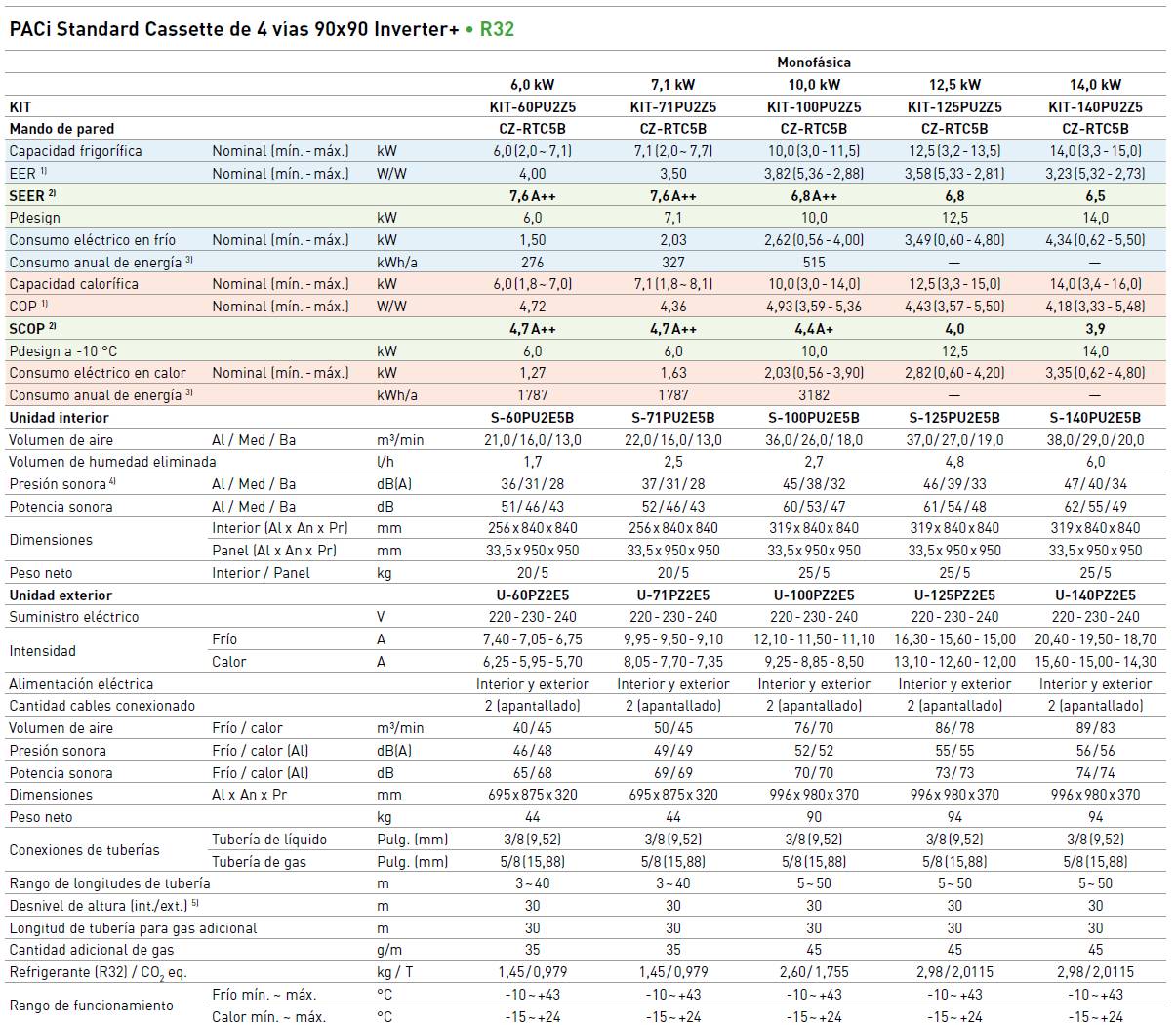Image resolution: width=1176 pixels, height=1025 pixels.
Task: Click the 'Interior (Al x An x Pr)' label
Action: point(280,528)
